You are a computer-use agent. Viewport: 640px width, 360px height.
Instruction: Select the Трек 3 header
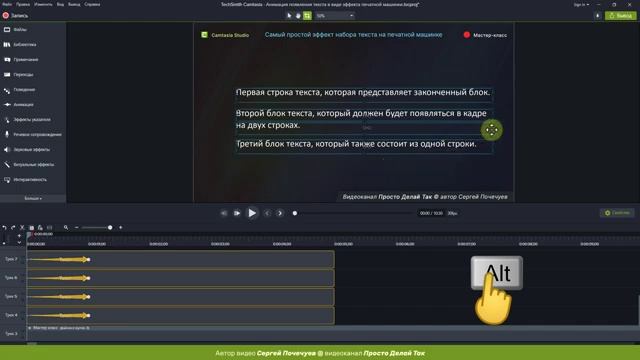[x=13, y=333]
